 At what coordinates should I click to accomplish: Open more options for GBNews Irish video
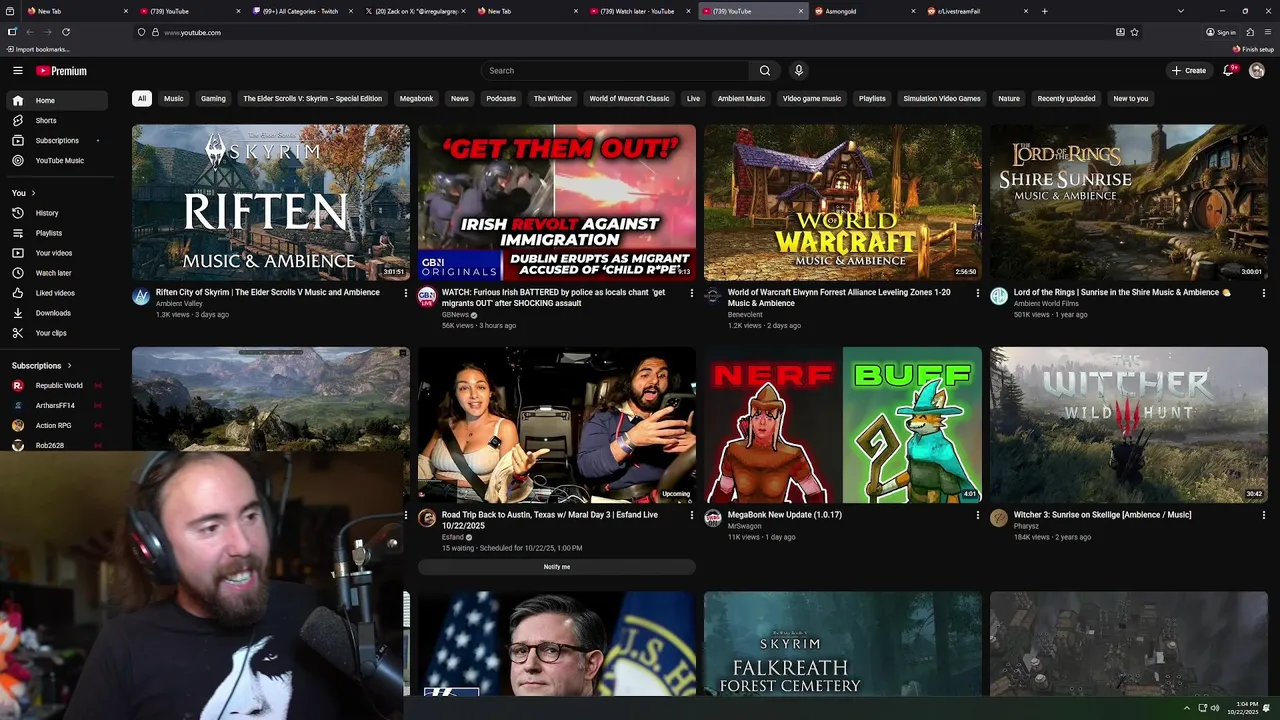[691, 293]
